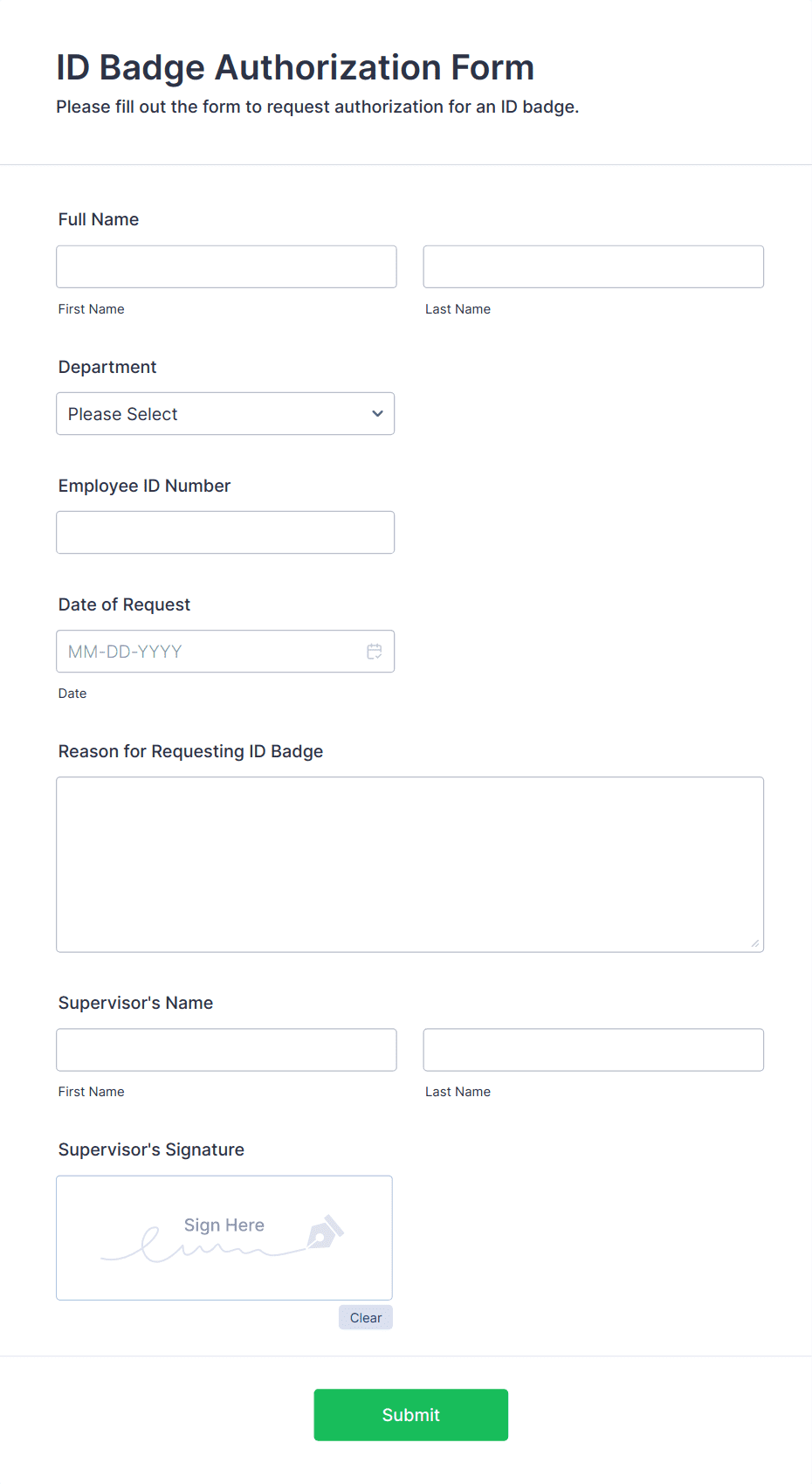This screenshot has height=1484, width=812.
Task: Click the First Name label under Full Name
Action: 91,308
